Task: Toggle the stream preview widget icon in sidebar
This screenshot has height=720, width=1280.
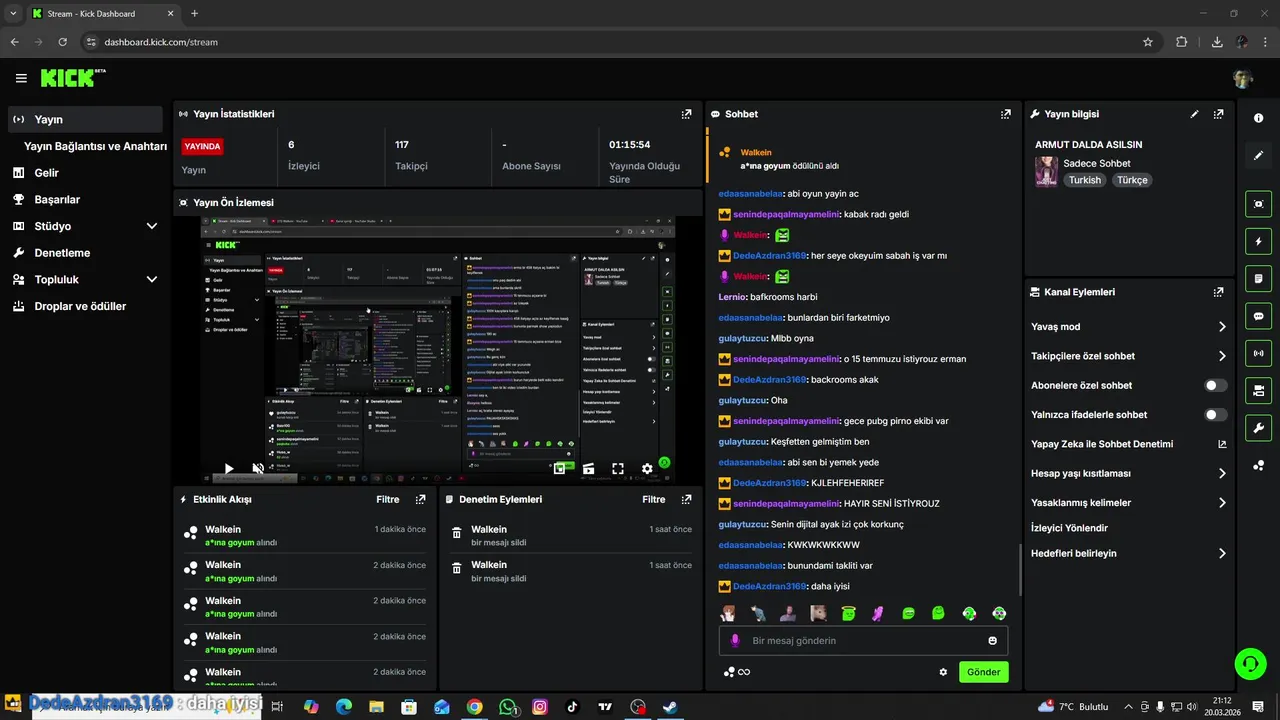Action: pos(1258,204)
